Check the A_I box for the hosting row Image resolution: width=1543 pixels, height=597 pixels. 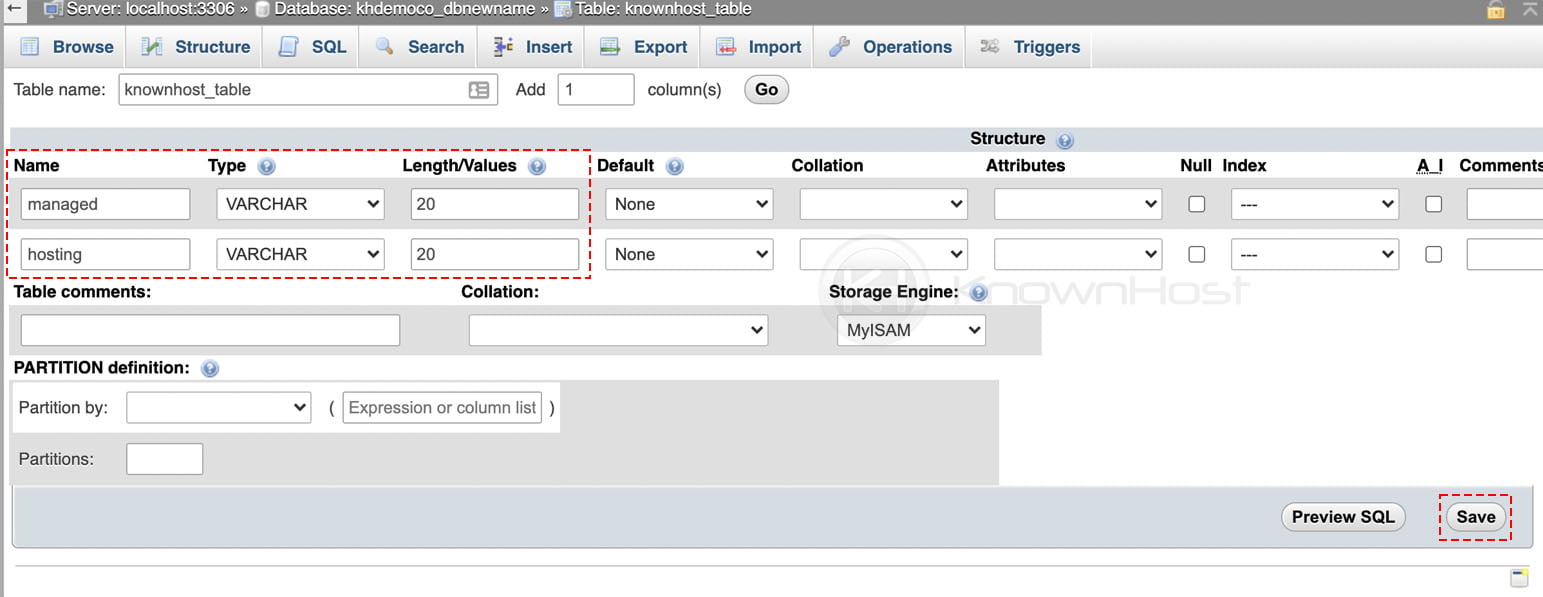pyautogui.click(x=1433, y=254)
